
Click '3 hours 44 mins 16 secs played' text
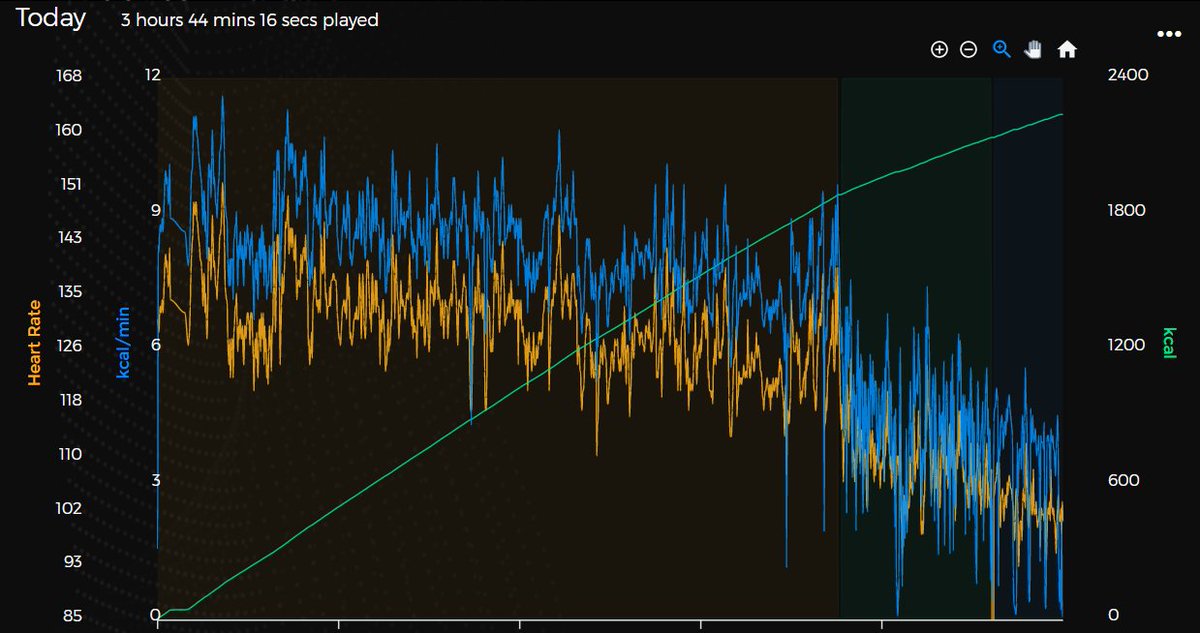tap(250, 20)
